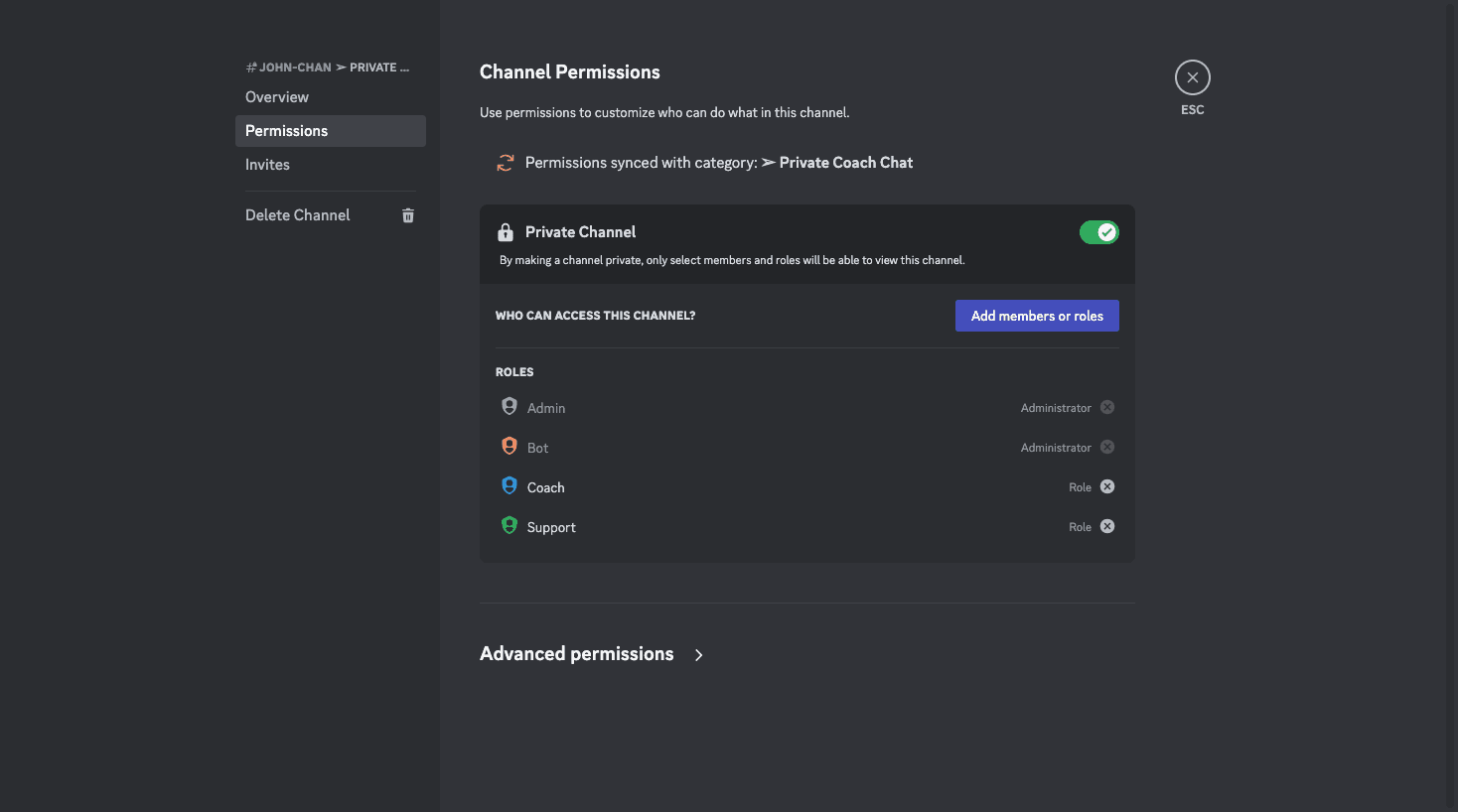Open the Advanced permissions heading
This screenshot has width=1458, height=812.
click(577, 654)
